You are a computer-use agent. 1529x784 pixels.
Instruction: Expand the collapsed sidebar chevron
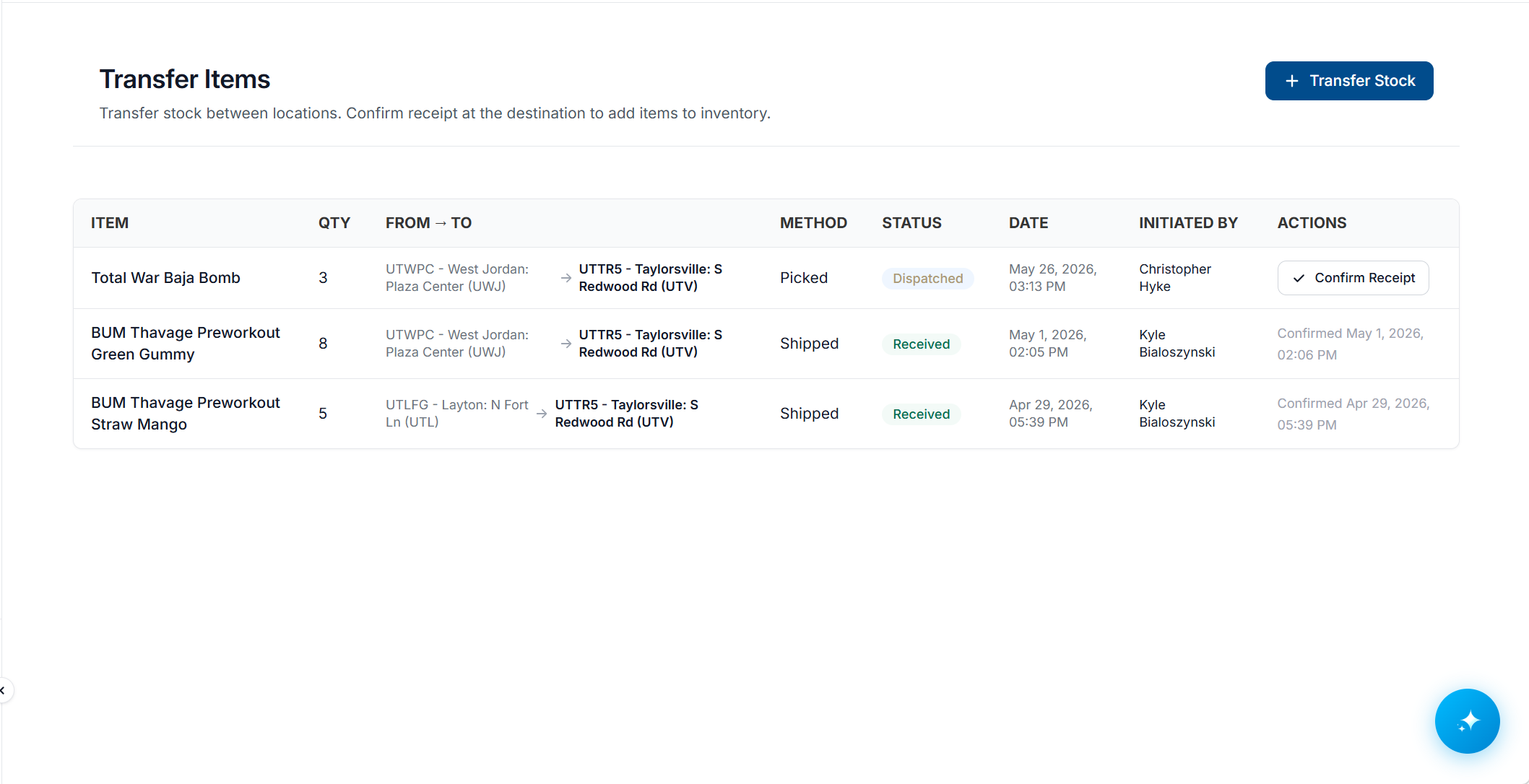4,691
